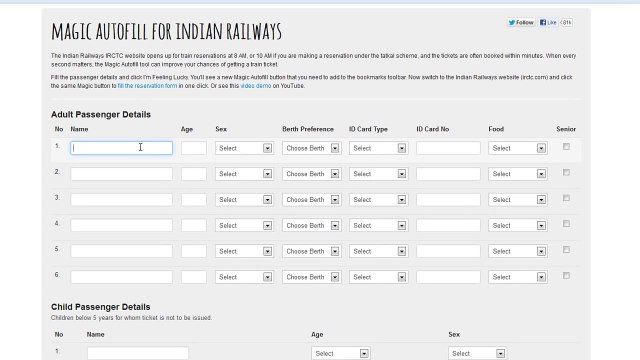Open ID Card Type dropdown for passenger 2
Screen dimensions: 640x360
tap(378, 174)
